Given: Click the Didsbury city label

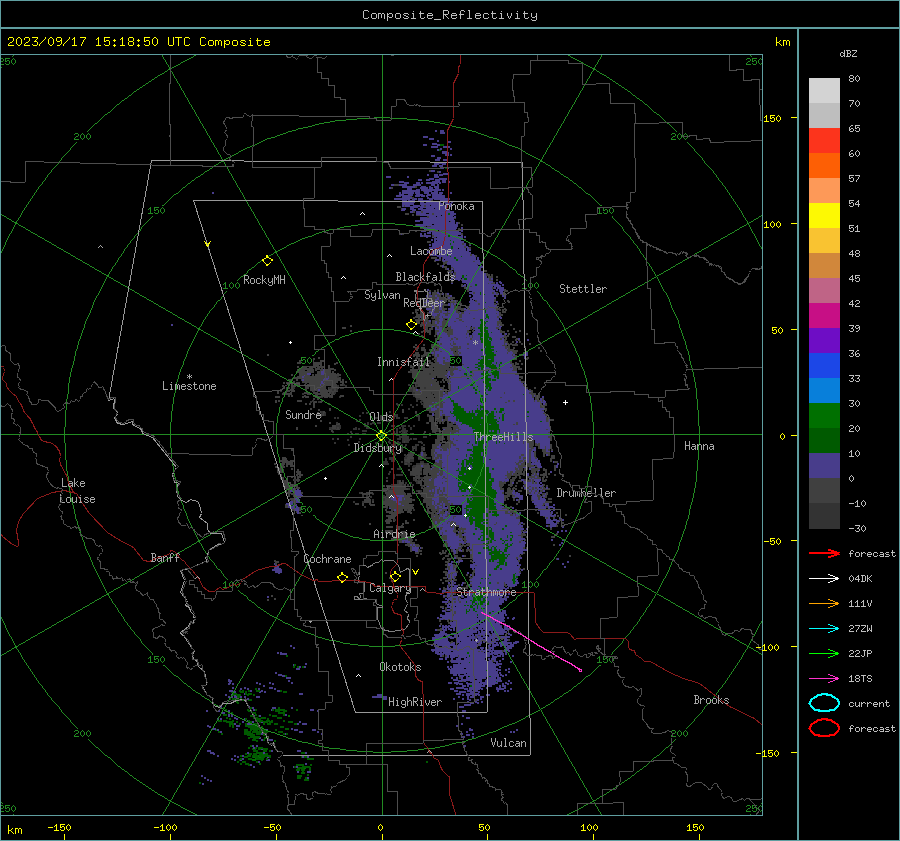Looking at the screenshot, I should coord(377,448).
